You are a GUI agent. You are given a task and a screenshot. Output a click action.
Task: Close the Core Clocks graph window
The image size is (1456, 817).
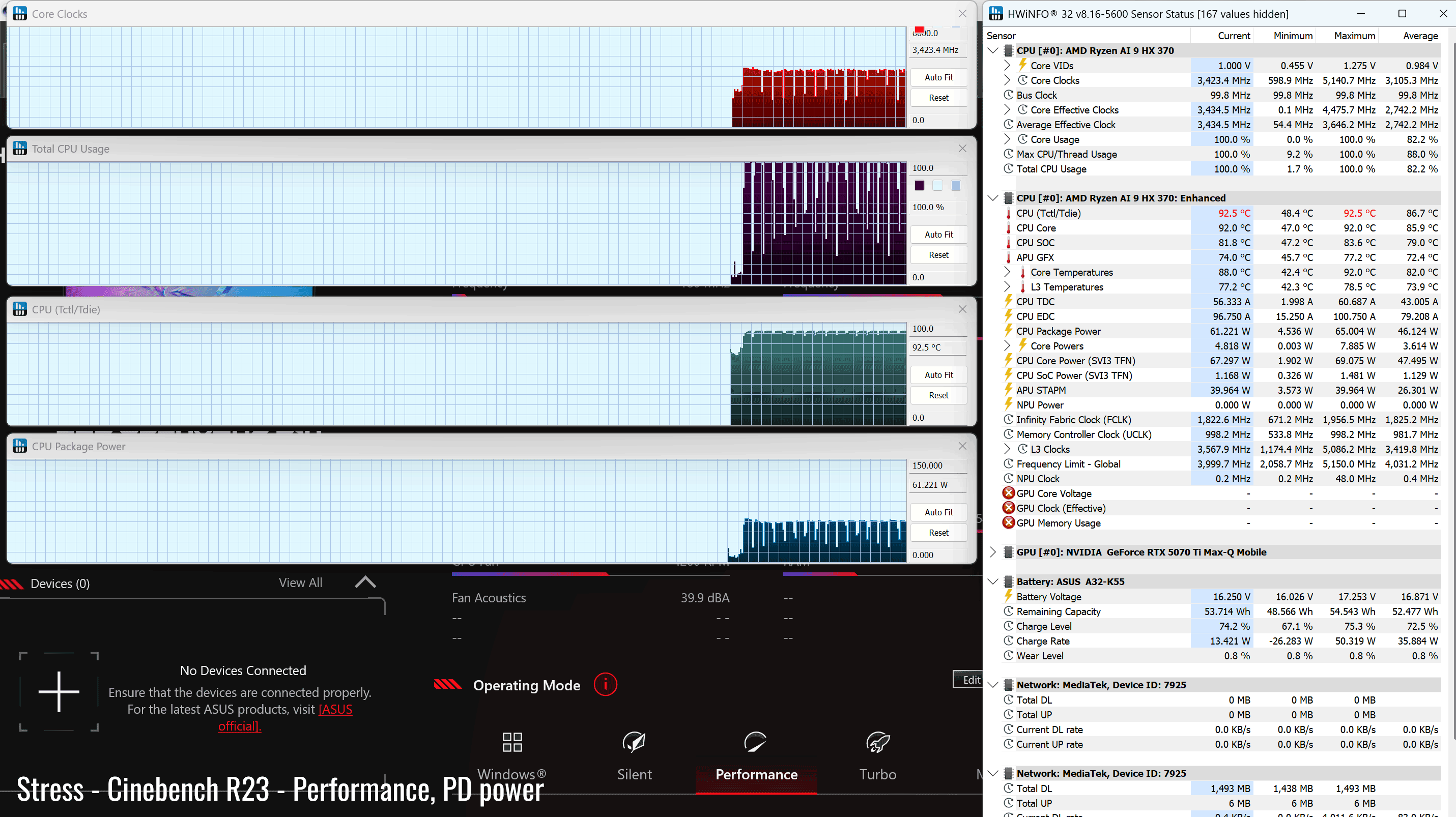[962, 14]
